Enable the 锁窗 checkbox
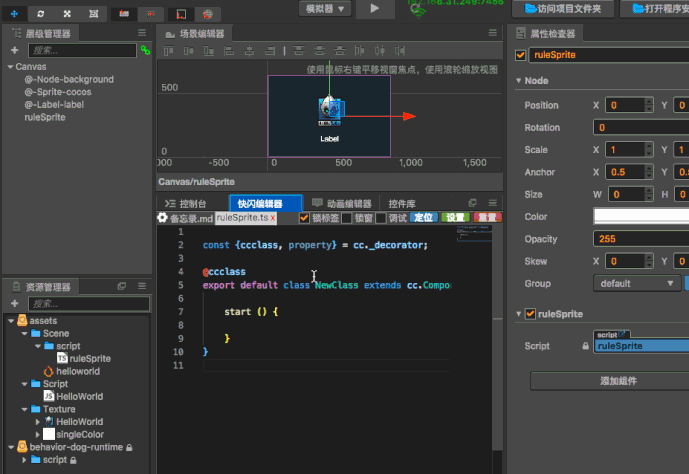 pyautogui.click(x=346, y=218)
